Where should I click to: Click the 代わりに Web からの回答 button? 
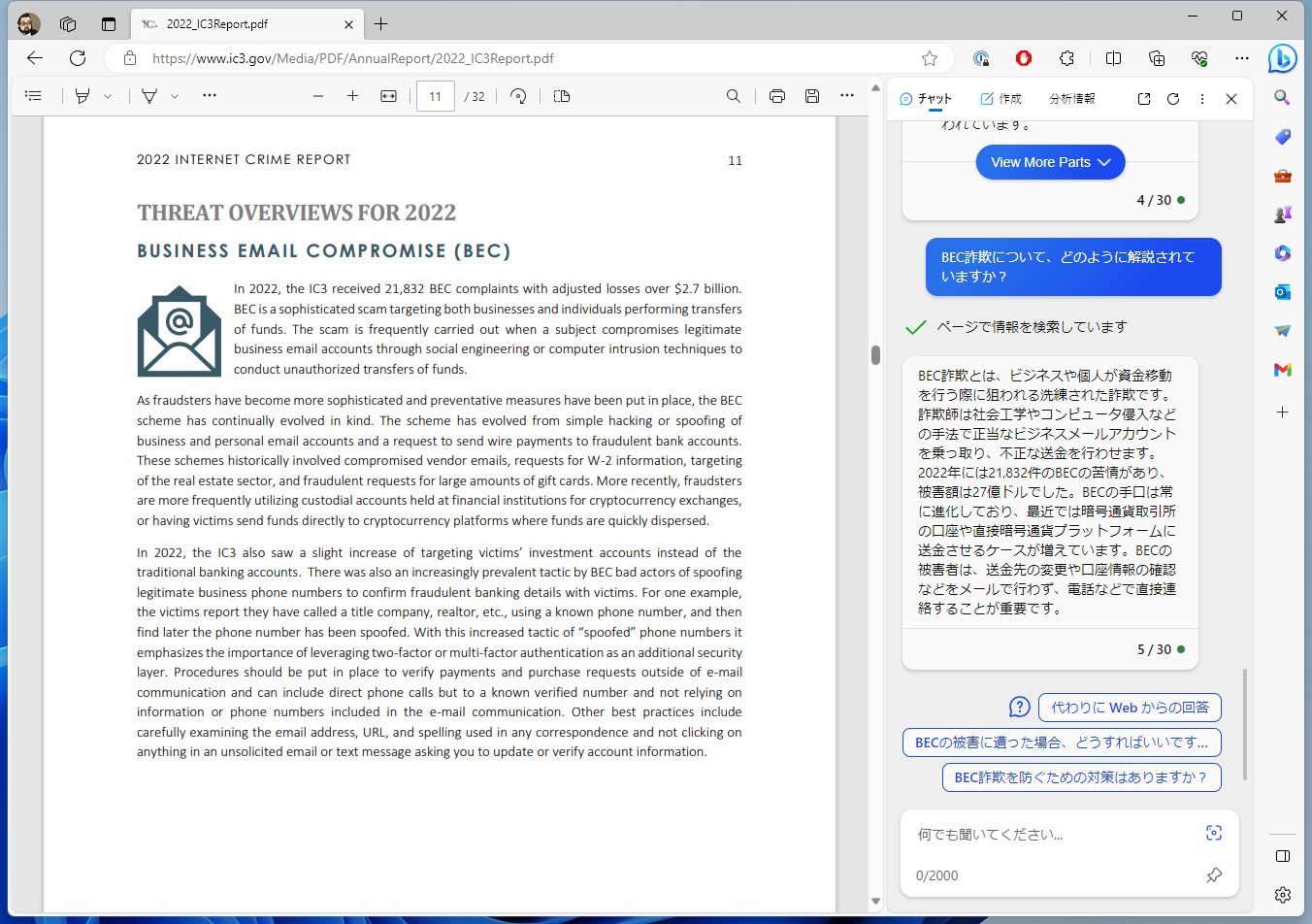point(1130,708)
